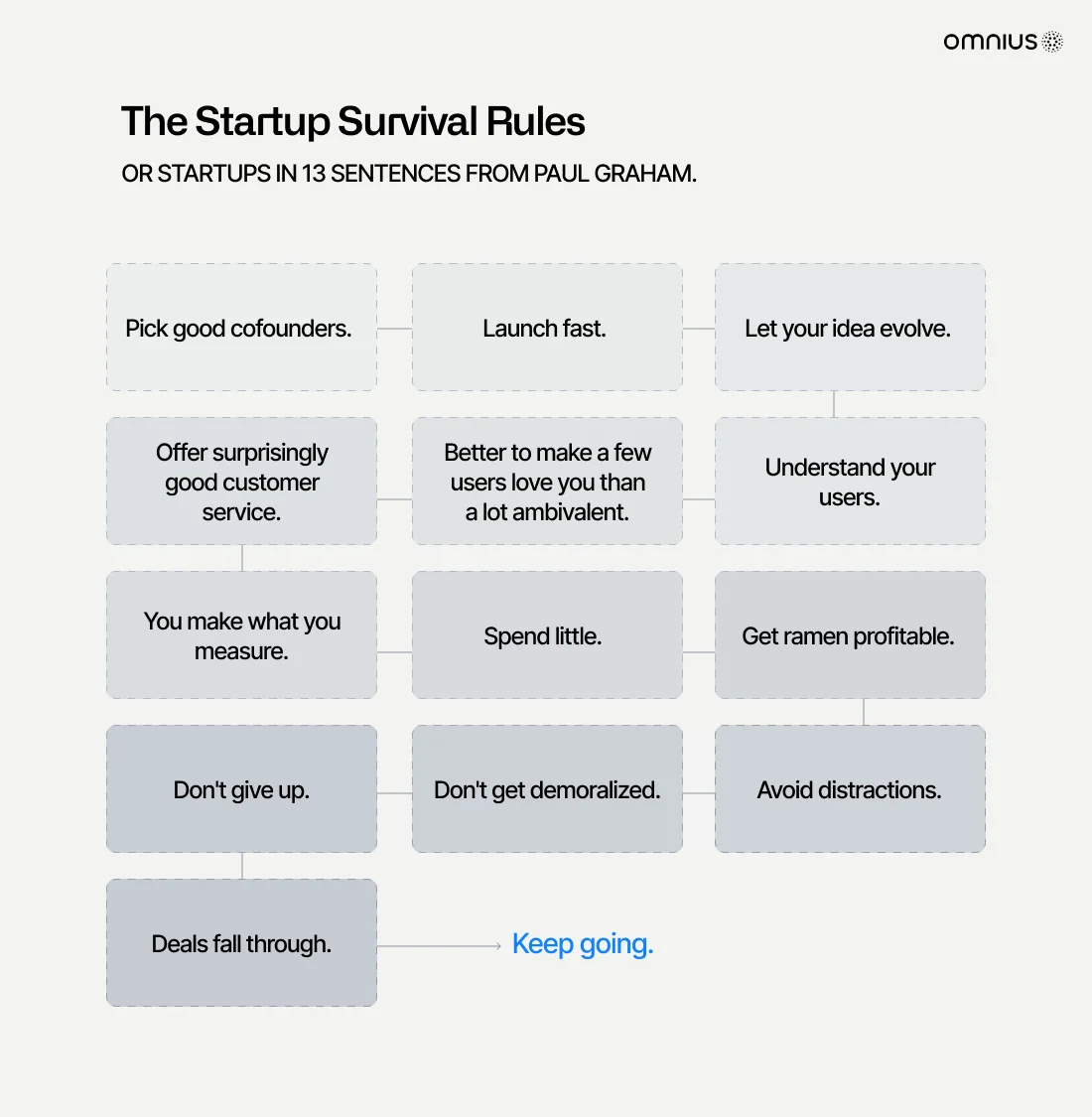Select 'Offer surprisingly good customer service' box
The image size is (1092, 1117).
pyautogui.click(x=241, y=481)
